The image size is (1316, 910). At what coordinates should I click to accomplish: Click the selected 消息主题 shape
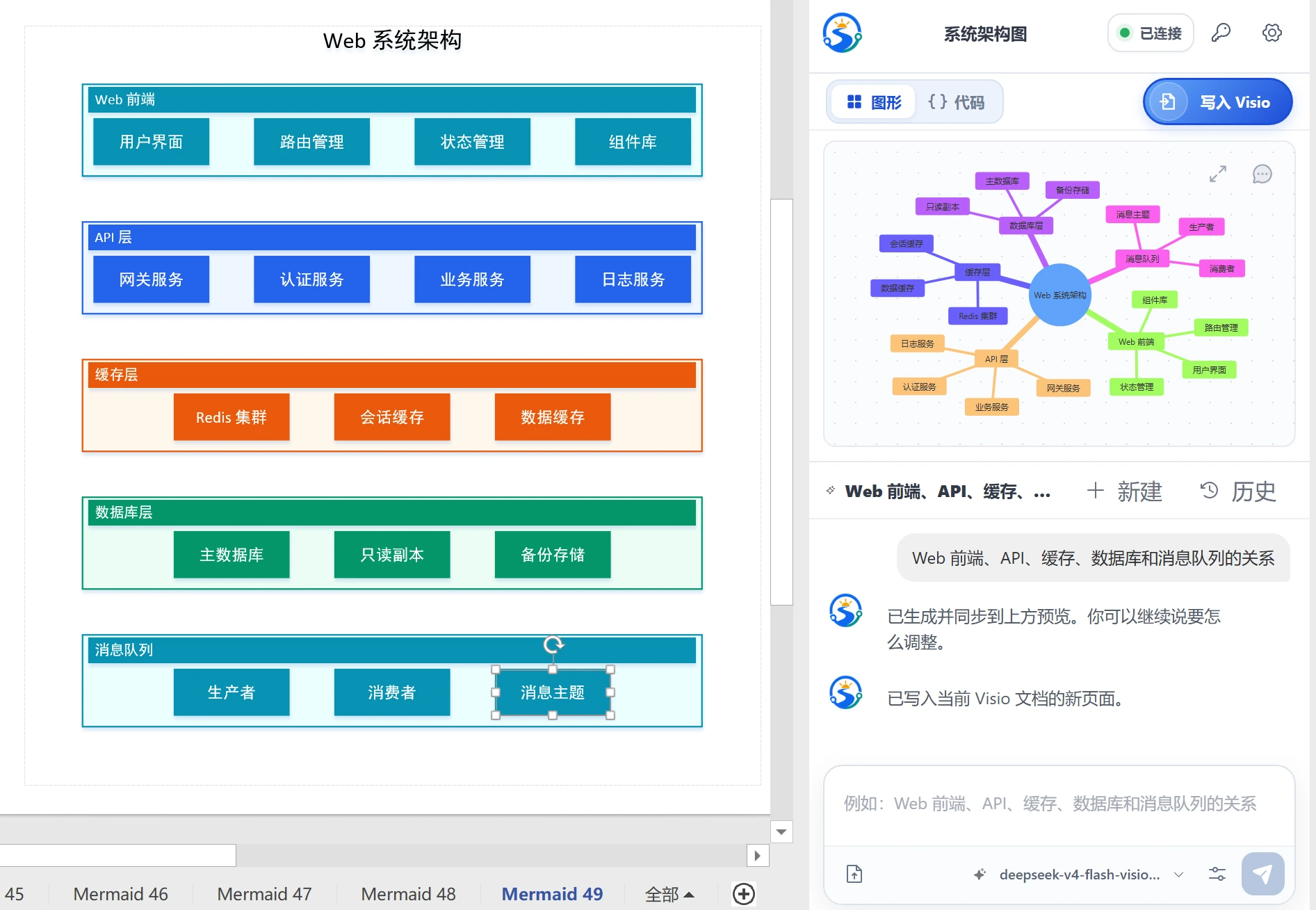(553, 692)
